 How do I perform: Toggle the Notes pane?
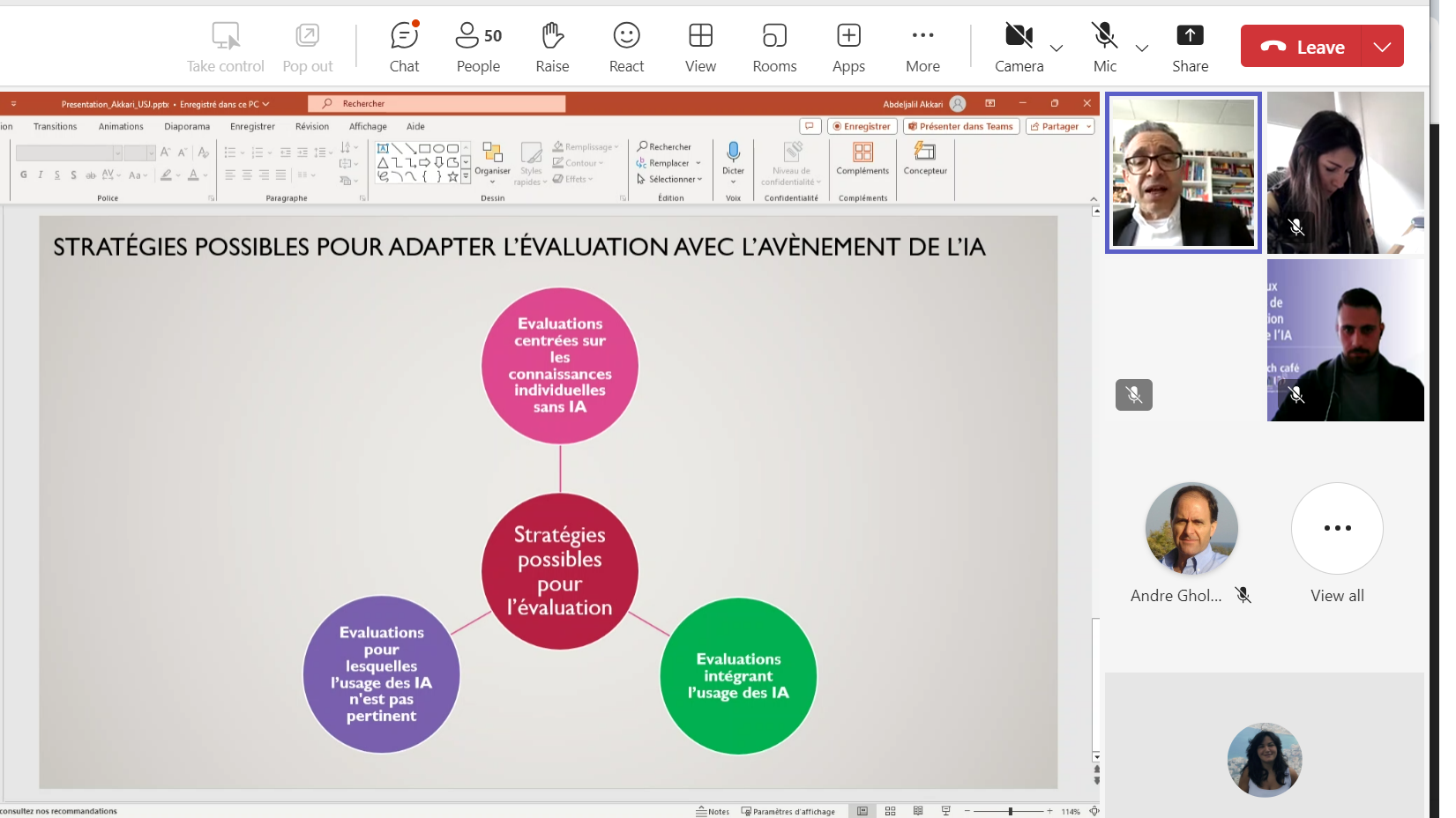(x=713, y=811)
